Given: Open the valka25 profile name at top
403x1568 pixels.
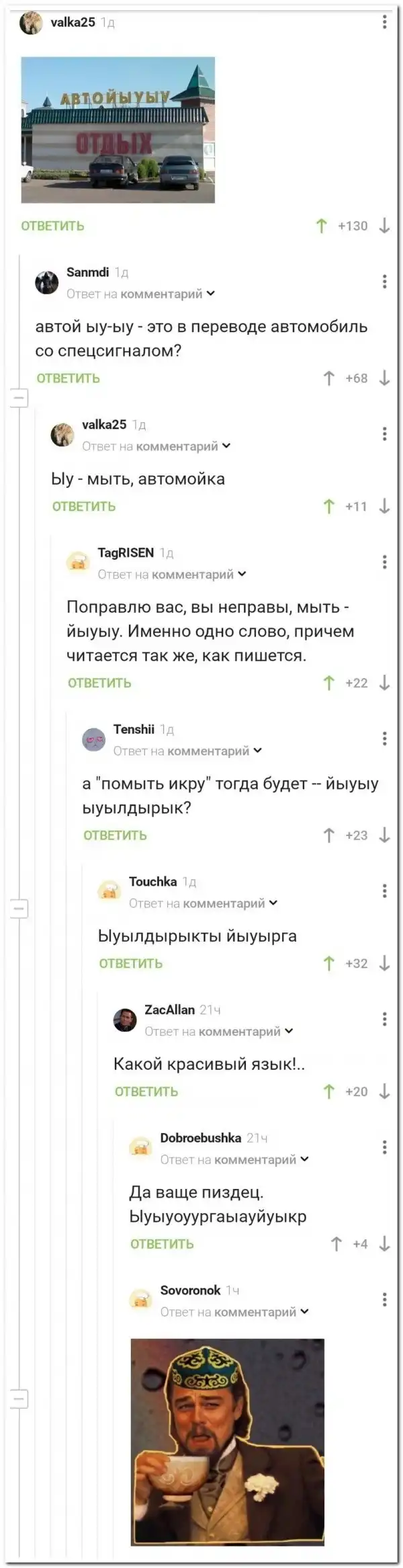Looking at the screenshot, I should tap(73, 22).
